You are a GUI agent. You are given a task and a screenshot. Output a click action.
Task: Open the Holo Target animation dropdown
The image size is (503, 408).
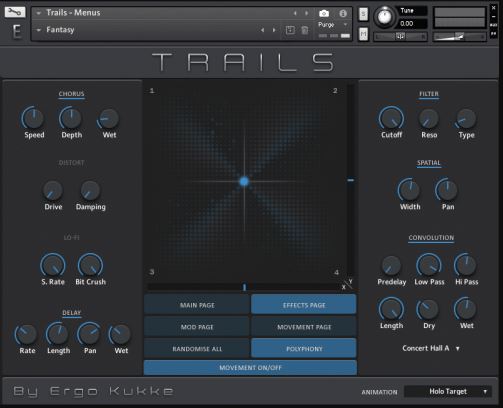point(448,391)
